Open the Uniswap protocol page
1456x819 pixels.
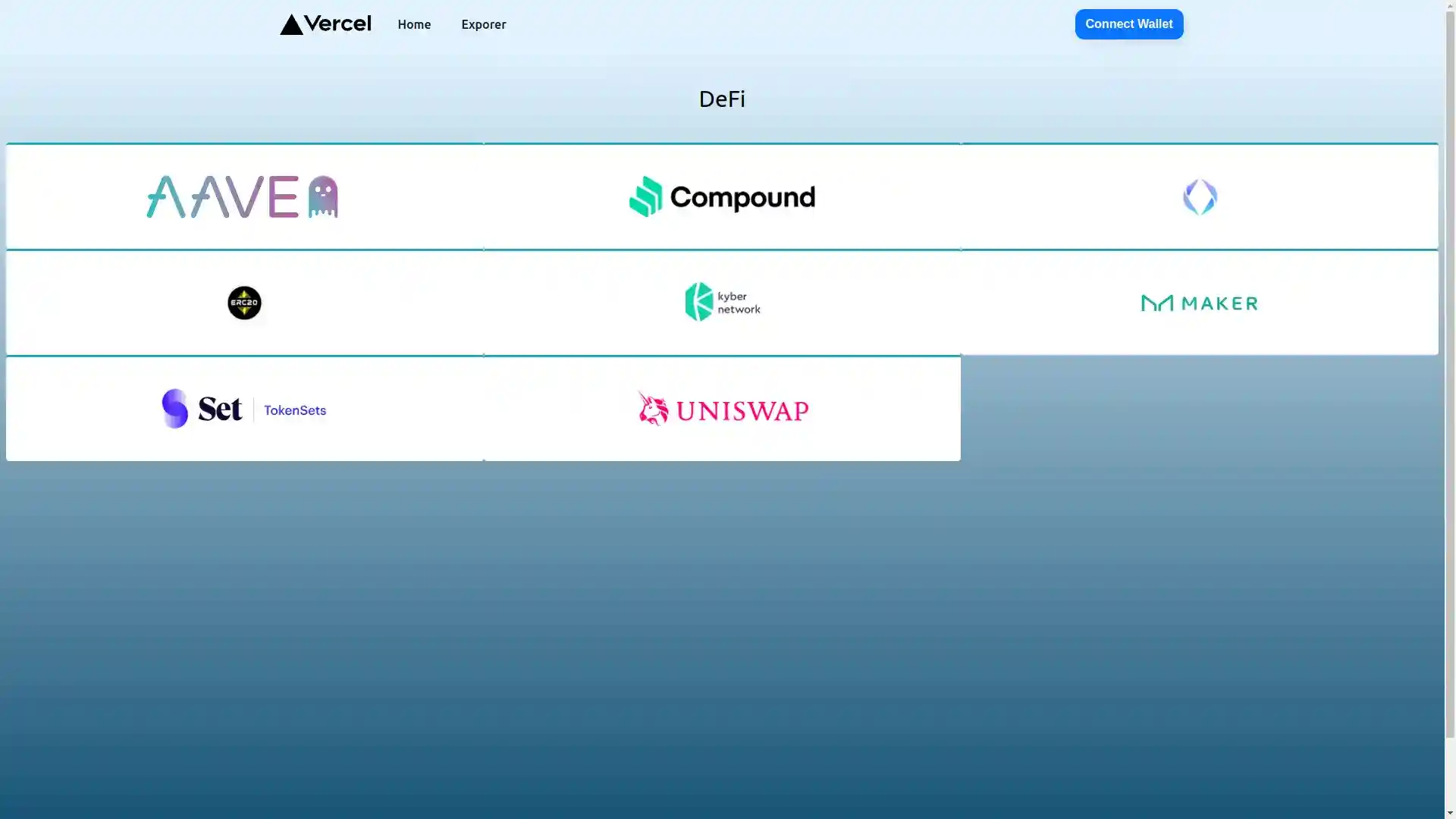tap(722, 408)
